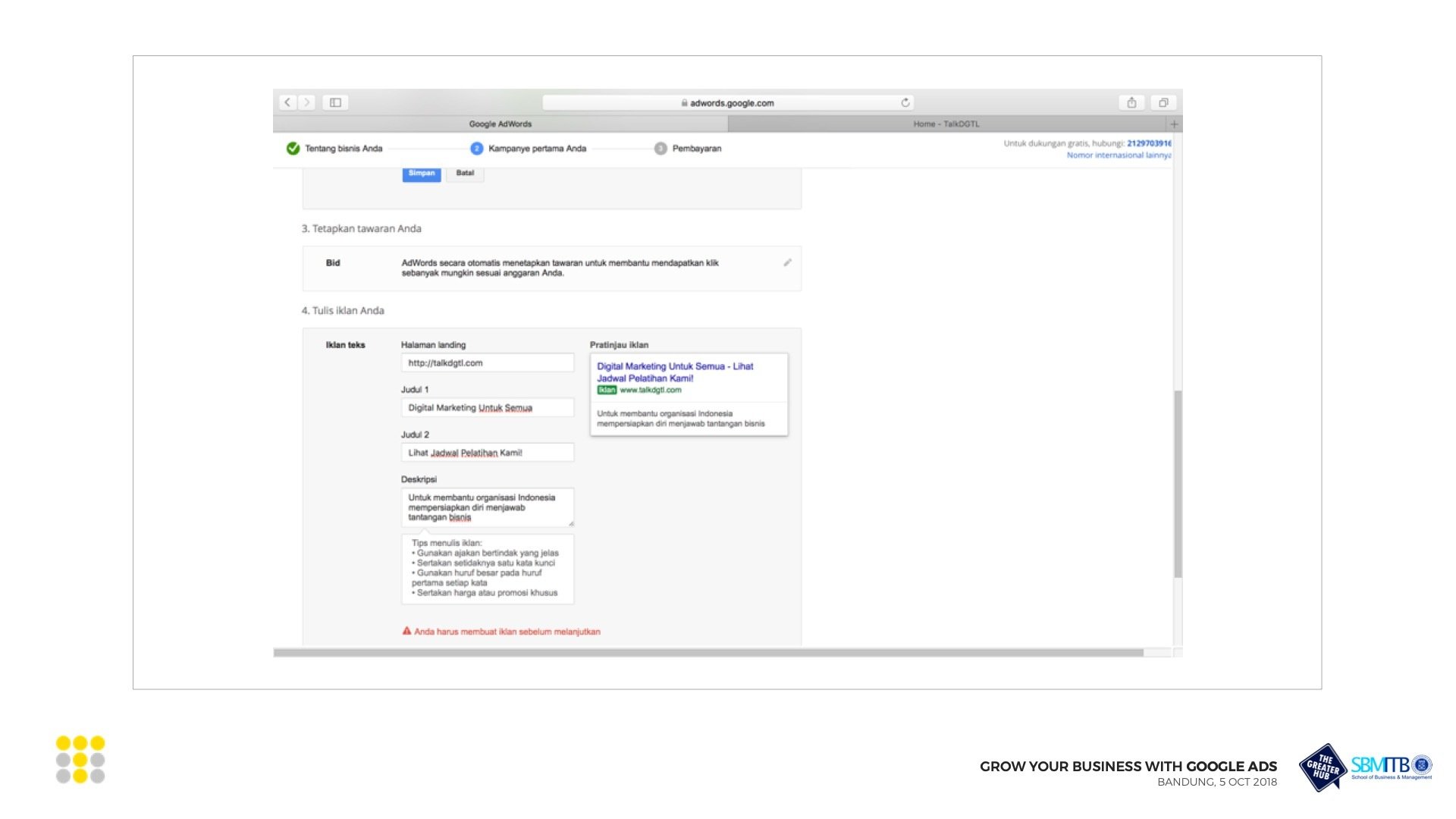Click the Safari back arrow button
Image resolution: width=1456 pixels, height=819 pixels.
coord(287,102)
